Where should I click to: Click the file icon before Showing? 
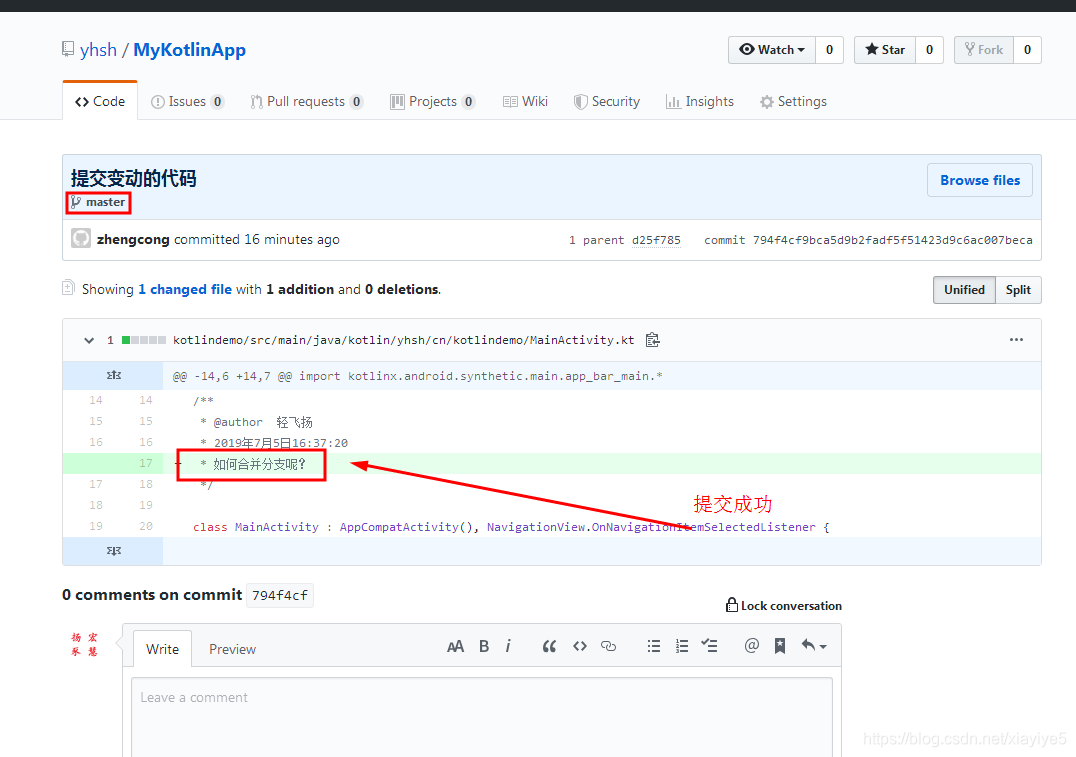pos(68,287)
